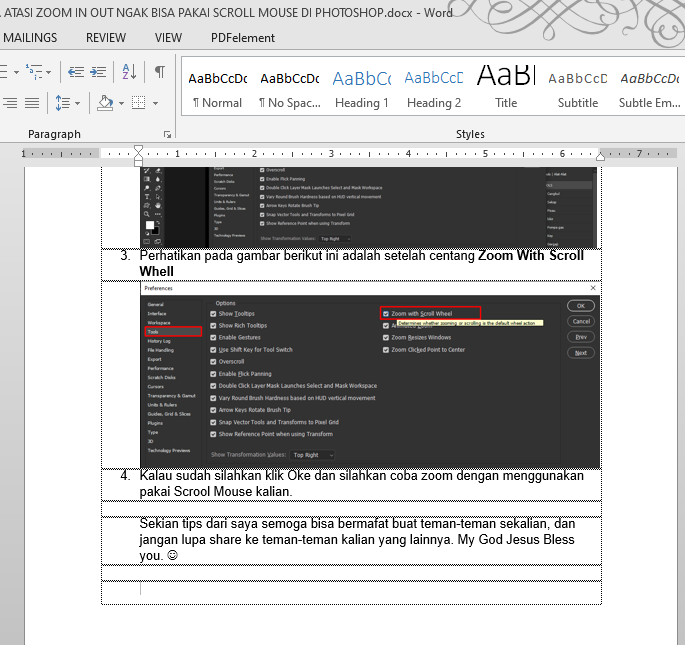
Task: Click the Right Indent marker on the ruler
Action: [601, 156]
